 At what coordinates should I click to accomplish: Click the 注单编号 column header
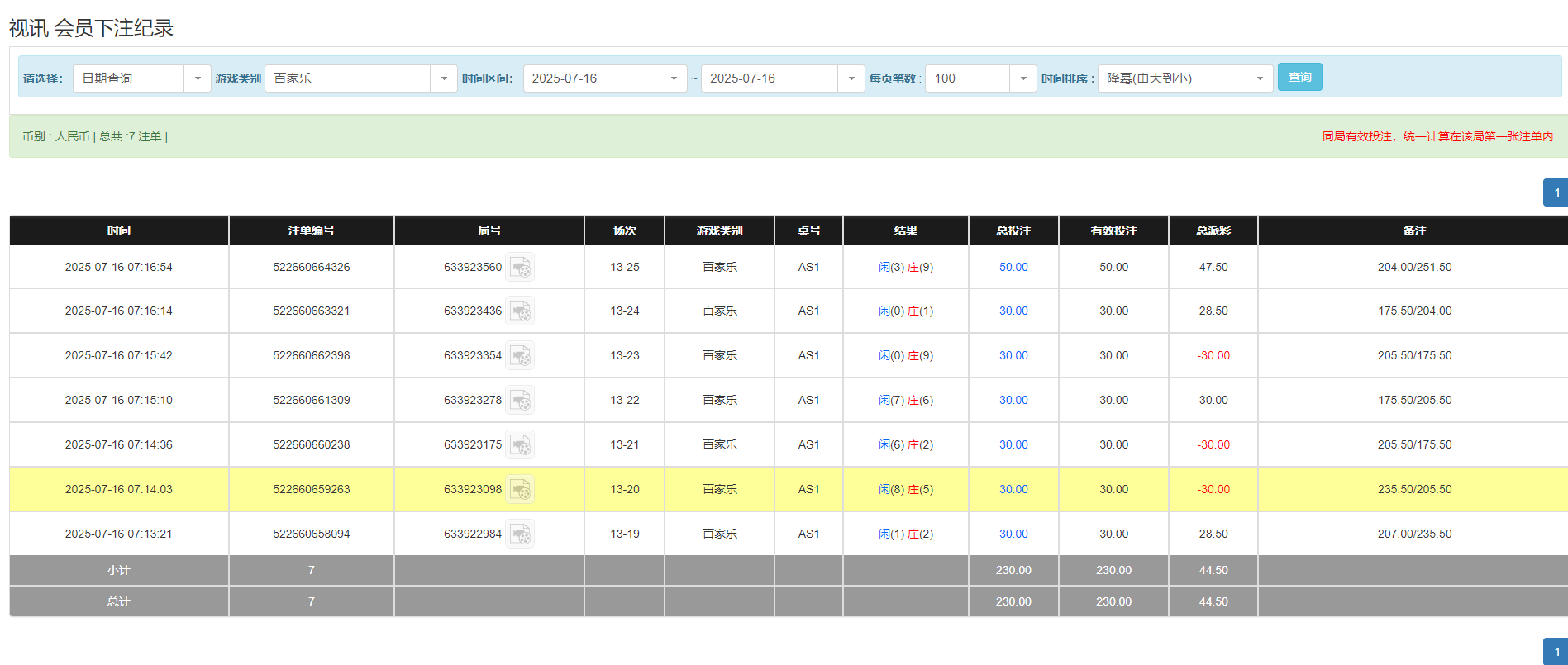coord(312,230)
